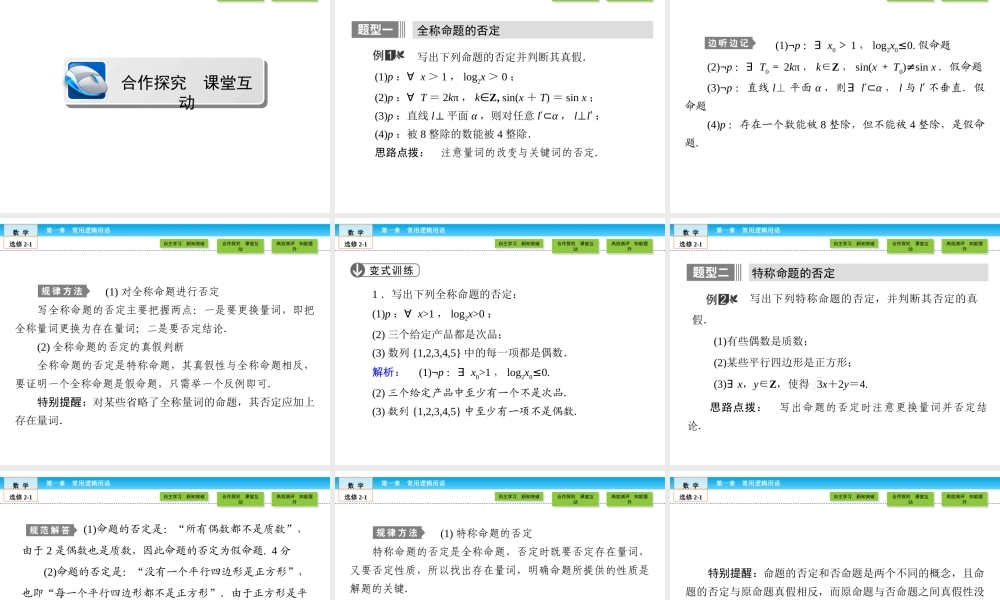Click the 选修2-1 label in the slide corner
Viewport: 1000px width, 600px height.
click(x=18, y=243)
